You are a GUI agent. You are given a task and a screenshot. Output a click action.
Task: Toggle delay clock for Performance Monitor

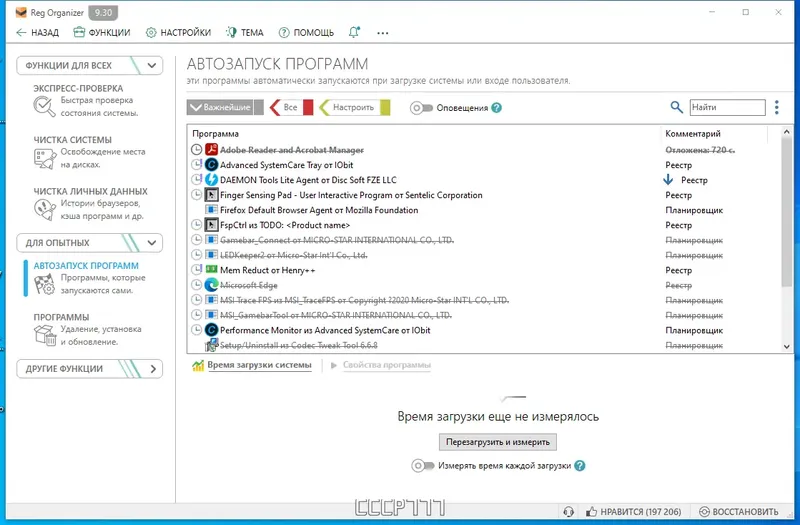point(196,330)
